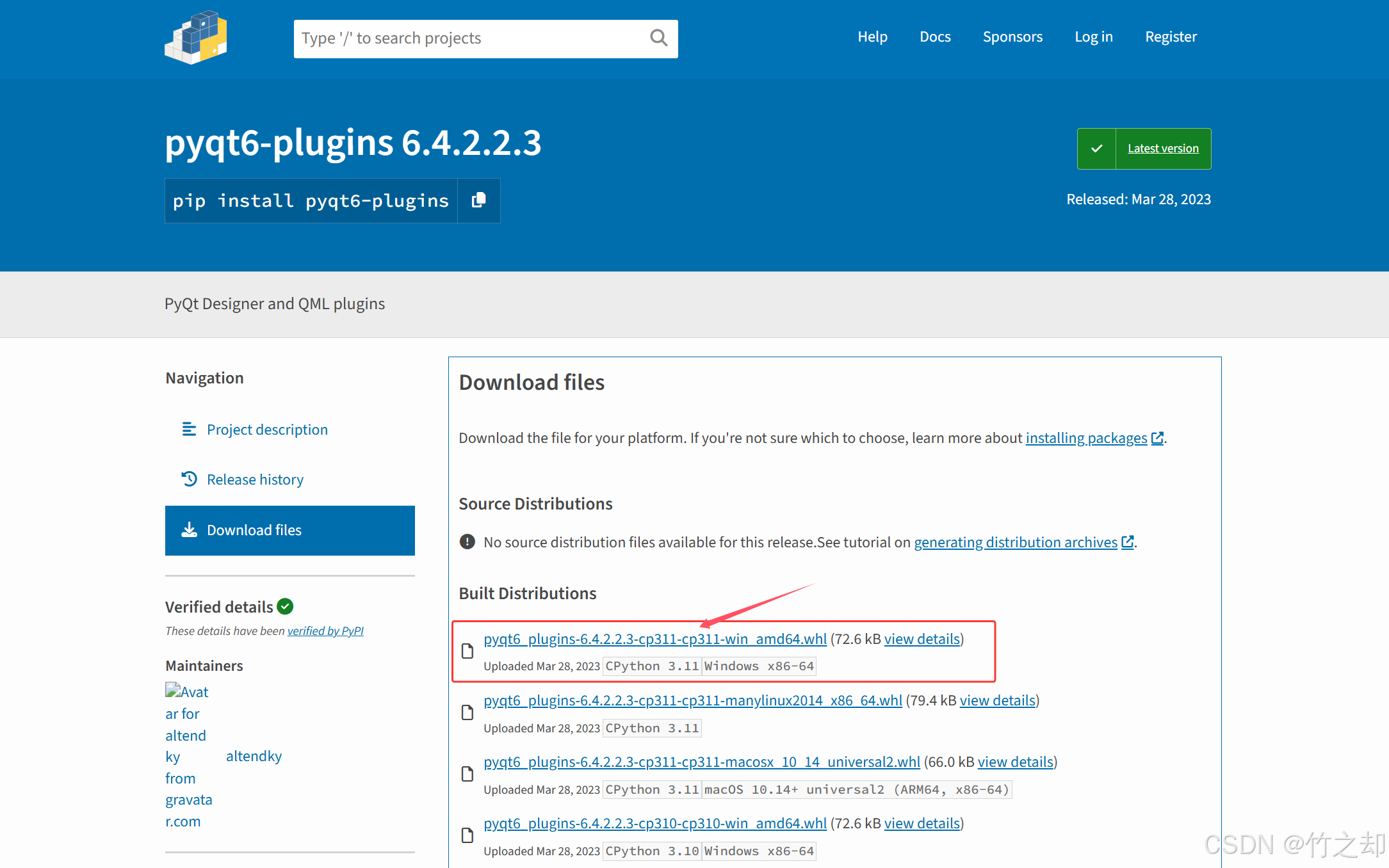Open Project description section
This screenshot has height=868, width=1389.
[x=290, y=429]
